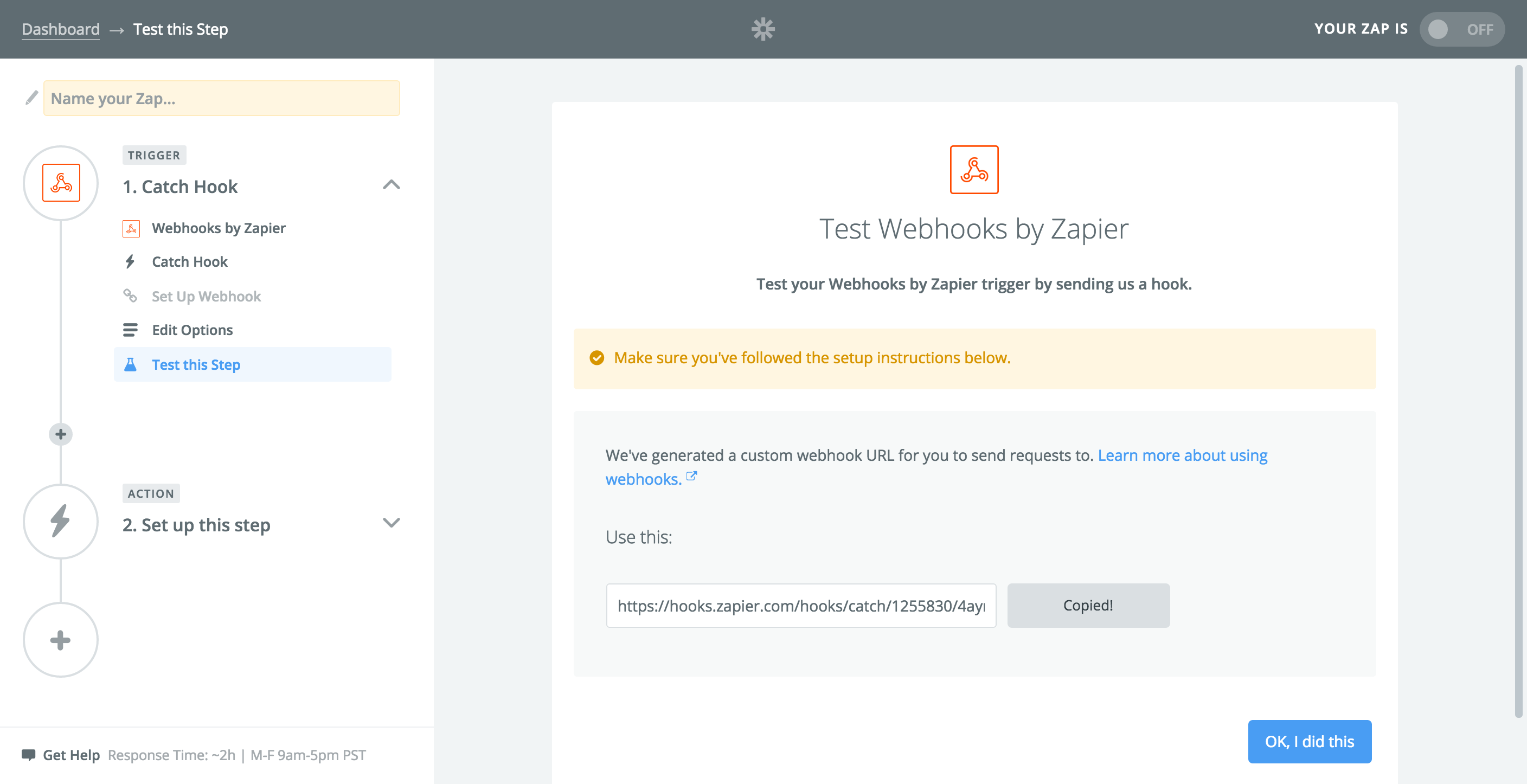Image resolution: width=1527 pixels, height=784 pixels.
Task: Click the lightning bolt icon beside Catch Hook
Action: tap(130, 261)
